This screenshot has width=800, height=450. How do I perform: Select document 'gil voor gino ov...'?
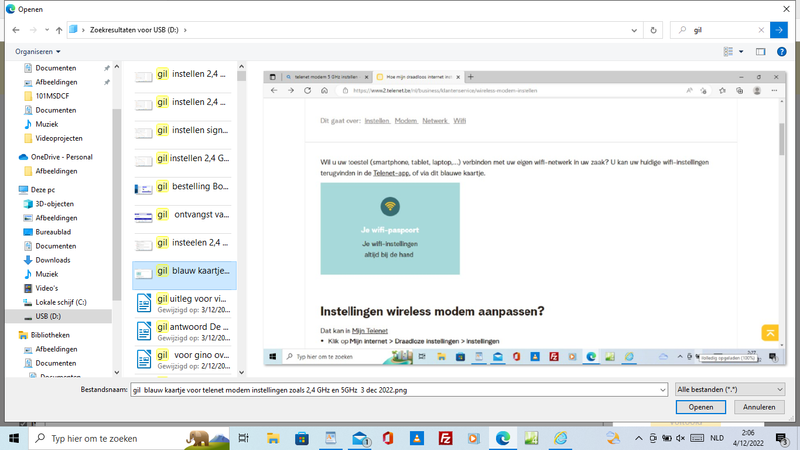pos(184,359)
